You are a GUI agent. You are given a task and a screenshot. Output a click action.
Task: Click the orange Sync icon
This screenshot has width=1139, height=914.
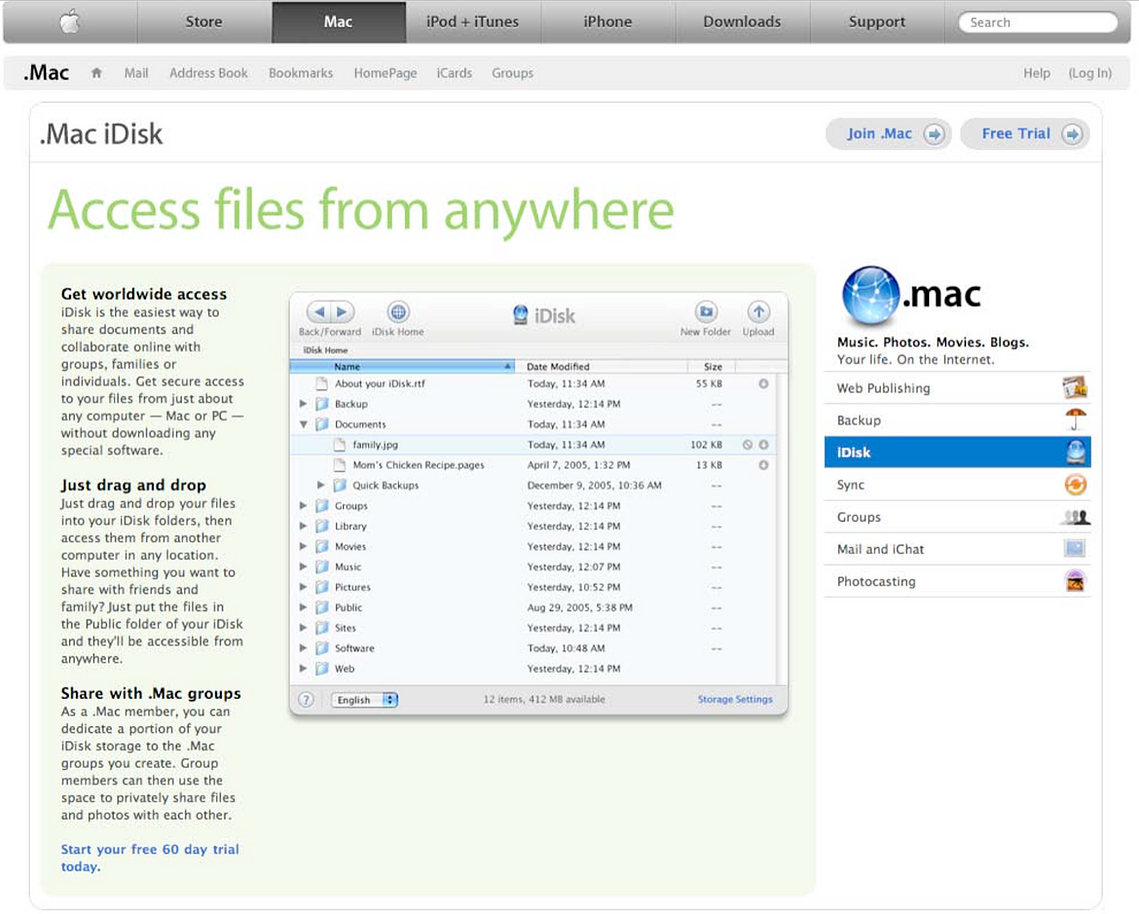coord(1076,485)
